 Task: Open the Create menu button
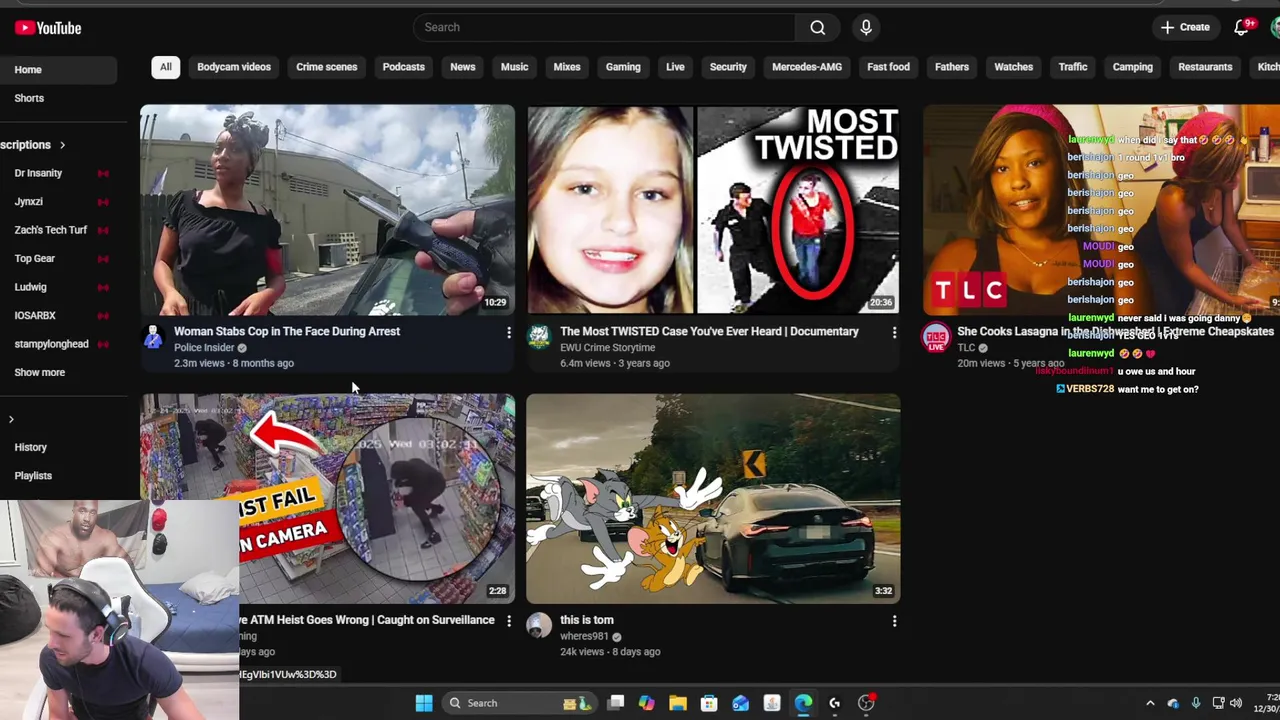(1185, 27)
